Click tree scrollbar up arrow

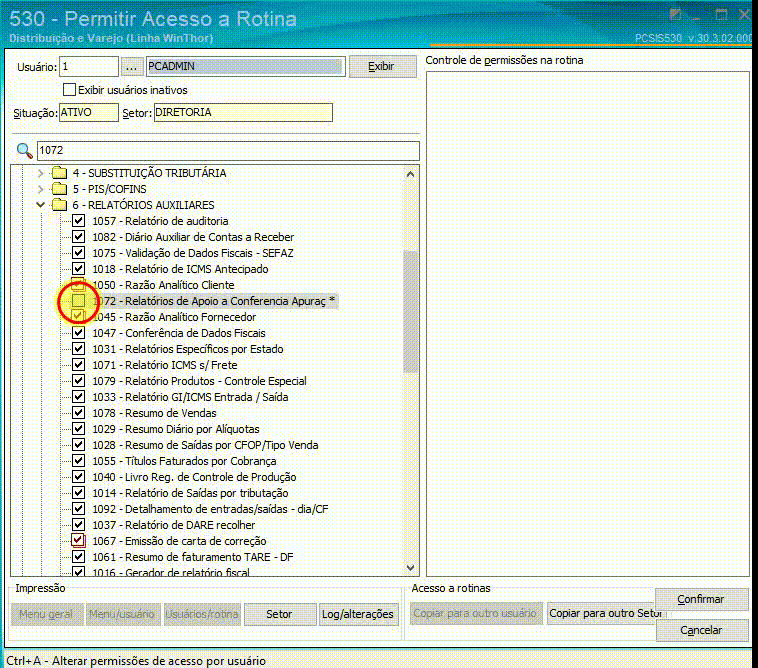[410, 174]
